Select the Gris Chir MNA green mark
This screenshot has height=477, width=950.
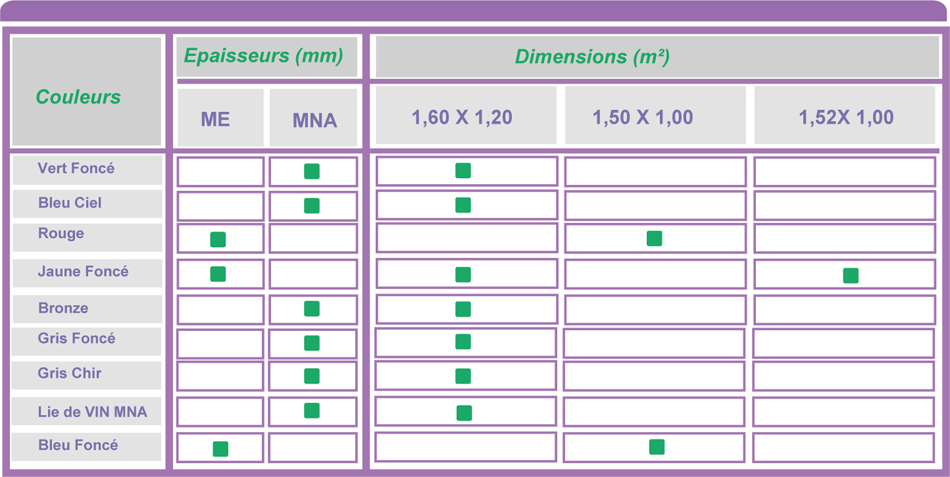[312, 376]
